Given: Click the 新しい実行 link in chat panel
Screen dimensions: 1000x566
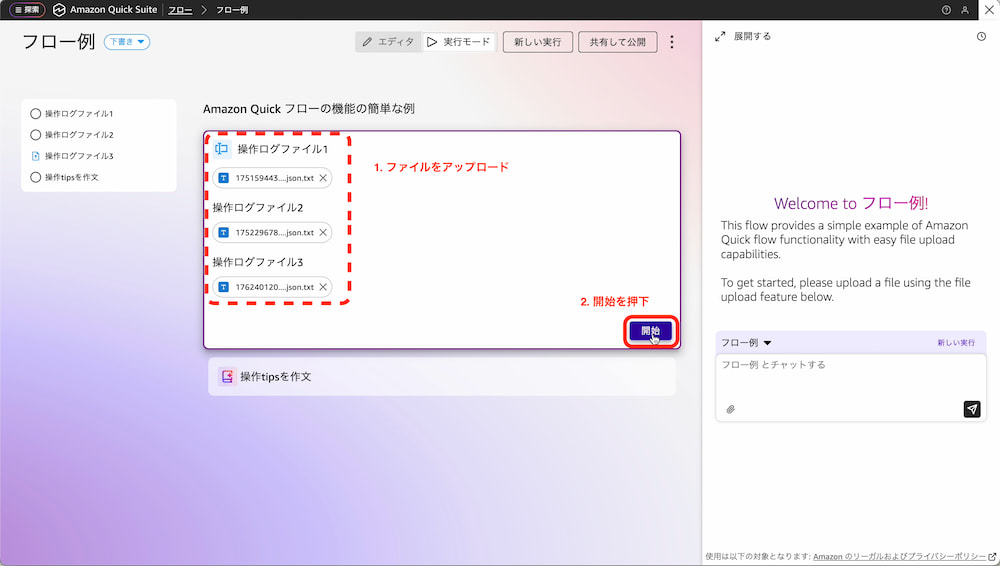Looking at the screenshot, I should pos(956,343).
